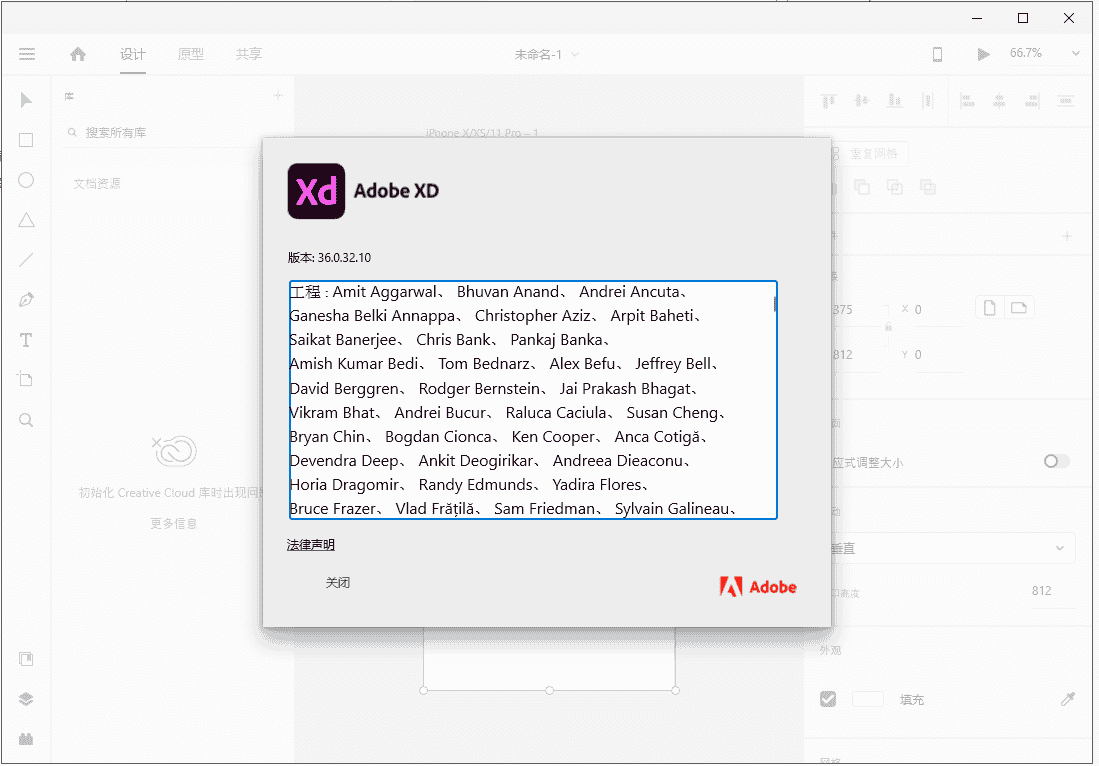Click the 关闭 button in dialog
1099x766 pixels.
click(338, 582)
